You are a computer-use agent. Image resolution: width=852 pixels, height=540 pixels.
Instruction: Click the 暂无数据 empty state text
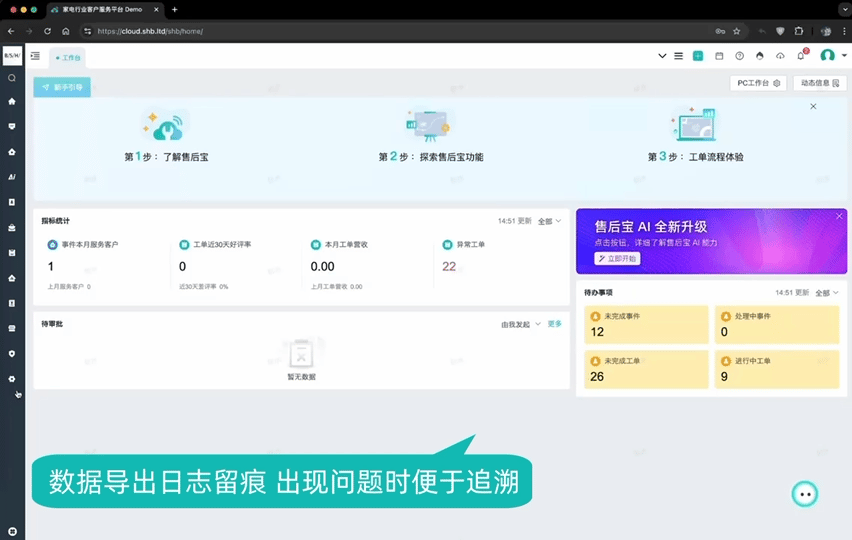click(301, 377)
